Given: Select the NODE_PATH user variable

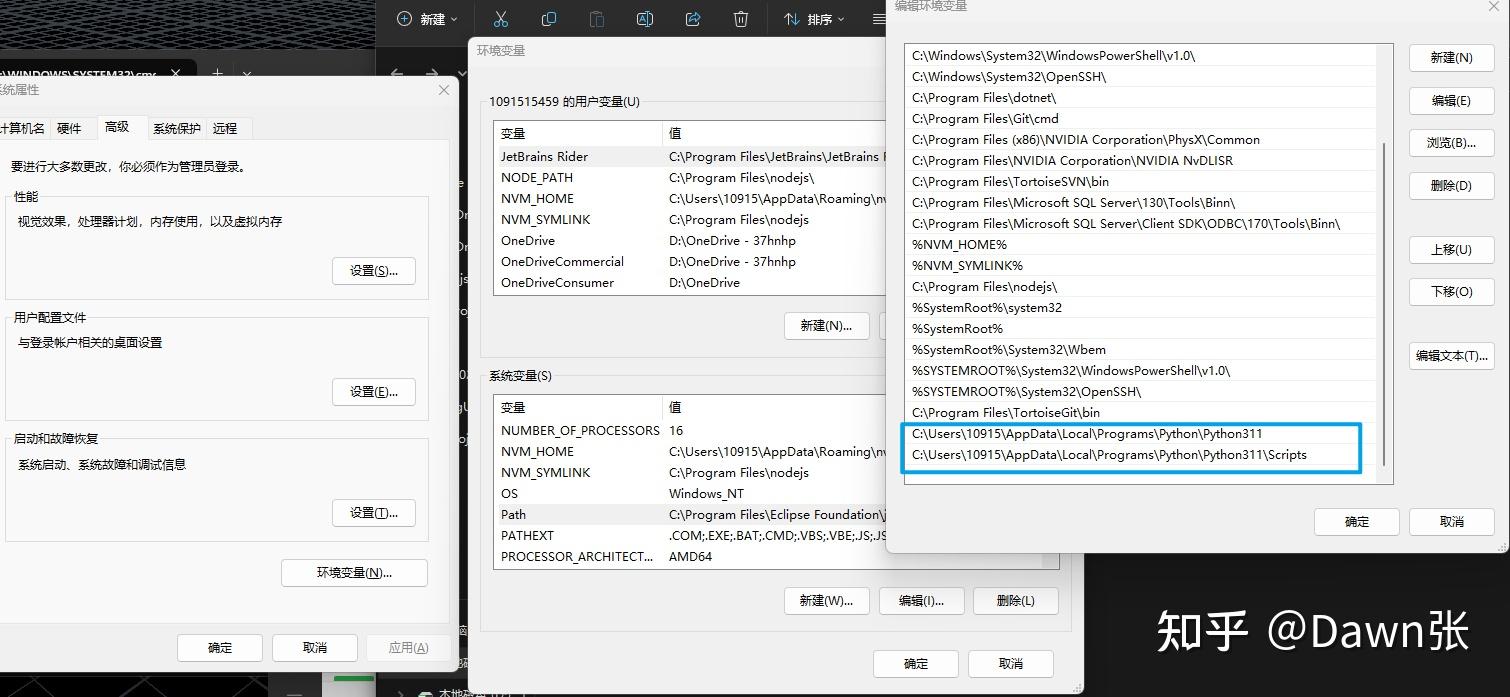Looking at the screenshot, I should (x=690, y=177).
